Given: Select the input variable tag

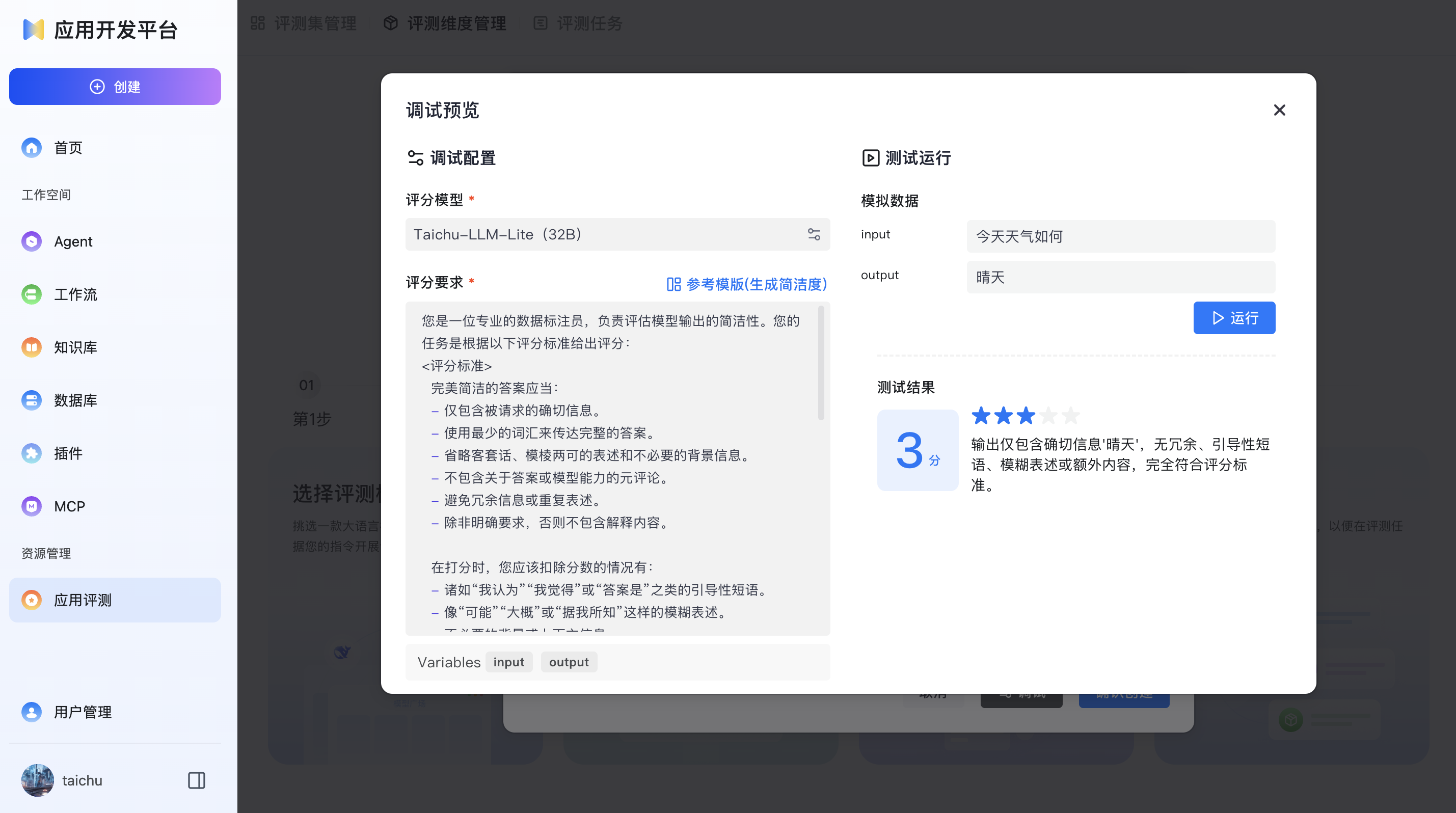Looking at the screenshot, I should click(x=508, y=662).
